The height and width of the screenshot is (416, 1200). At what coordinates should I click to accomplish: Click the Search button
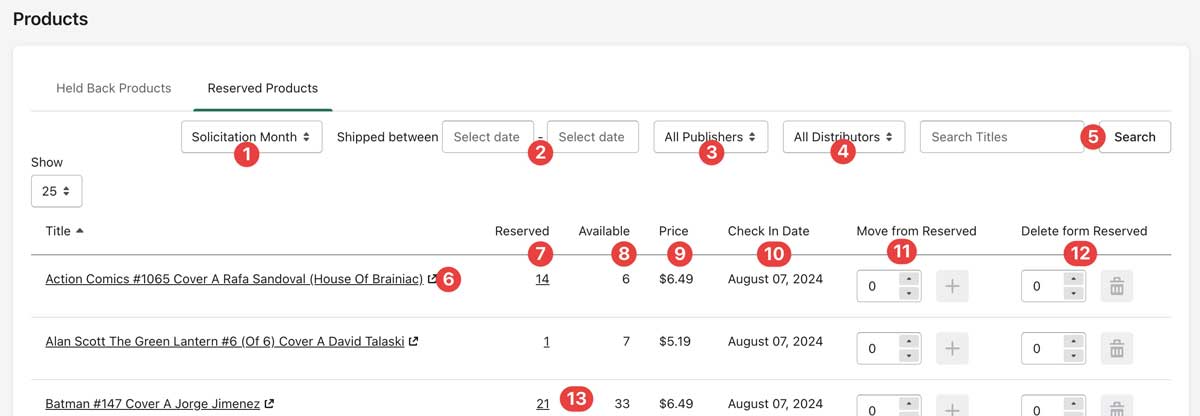(1134, 137)
